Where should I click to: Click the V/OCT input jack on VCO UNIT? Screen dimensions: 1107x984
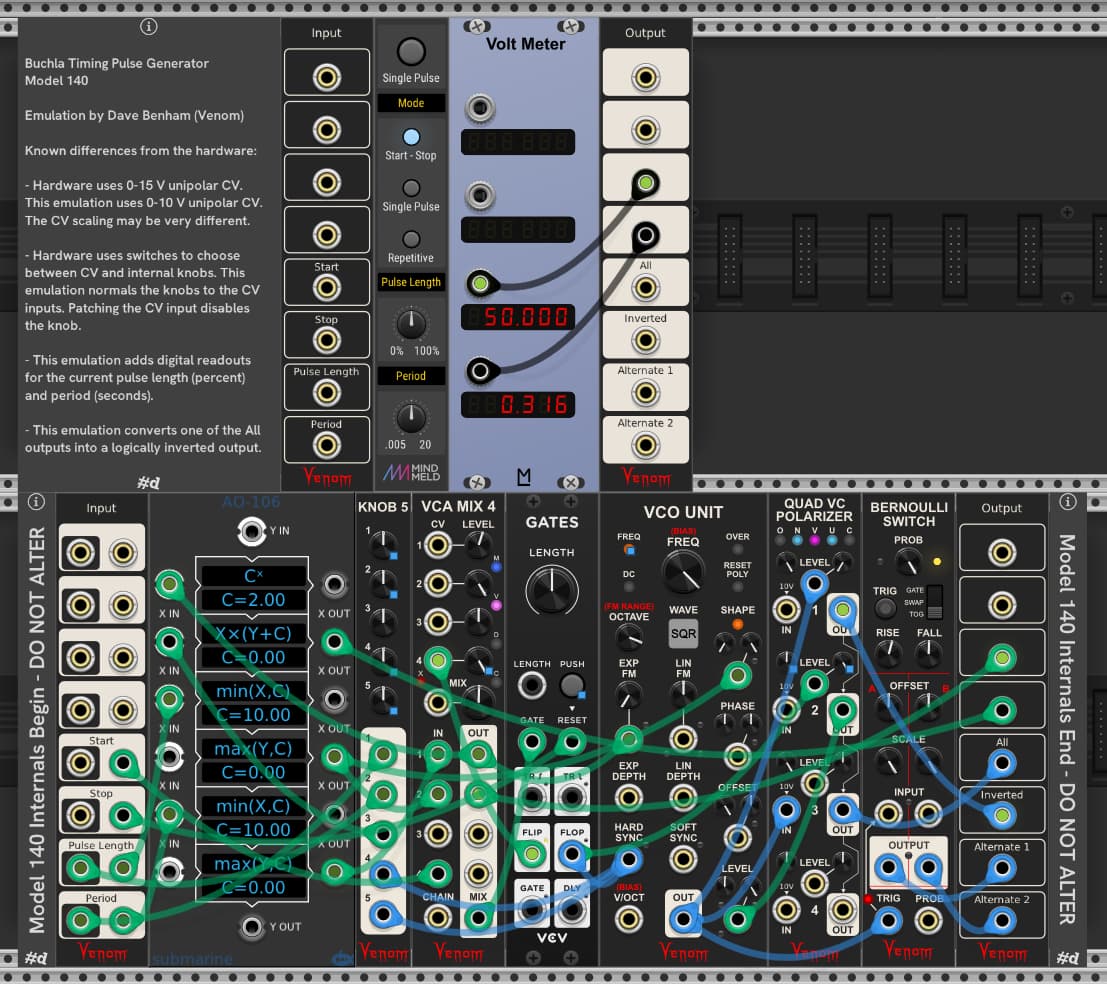click(x=629, y=917)
